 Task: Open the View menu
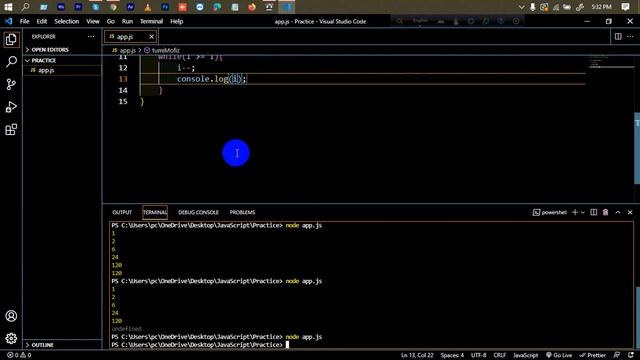coord(93,21)
